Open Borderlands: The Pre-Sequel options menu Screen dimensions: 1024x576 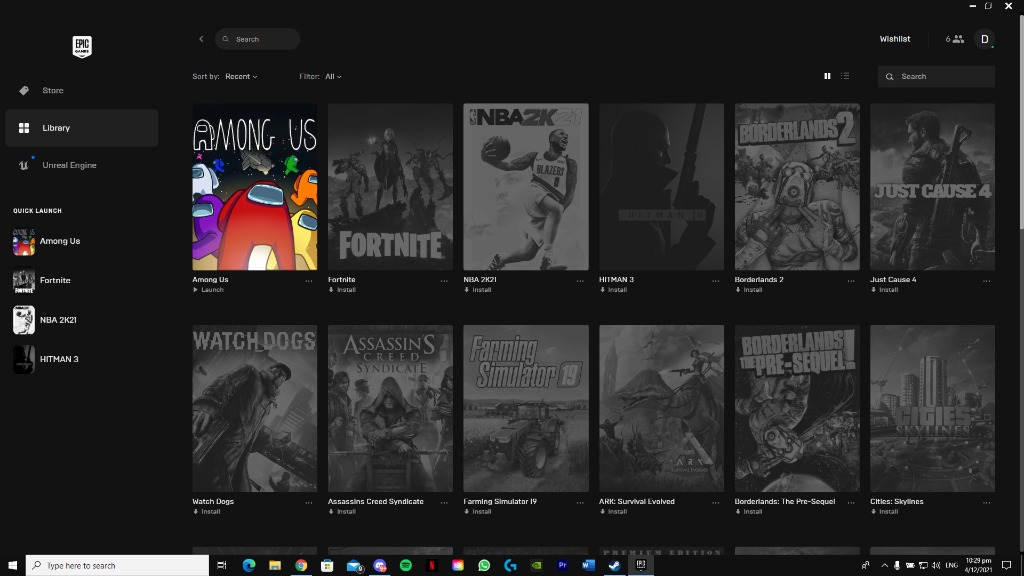[x=851, y=503]
